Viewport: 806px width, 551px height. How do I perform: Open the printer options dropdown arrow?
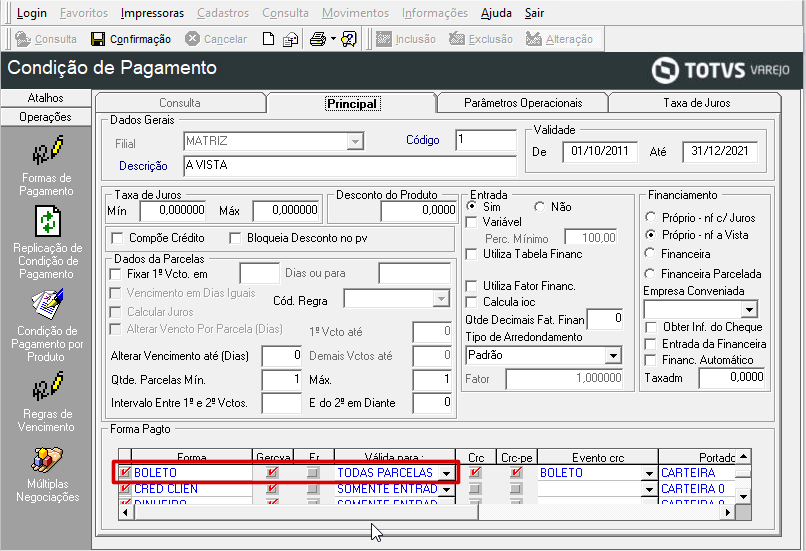pyautogui.click(x=333, y=39)
